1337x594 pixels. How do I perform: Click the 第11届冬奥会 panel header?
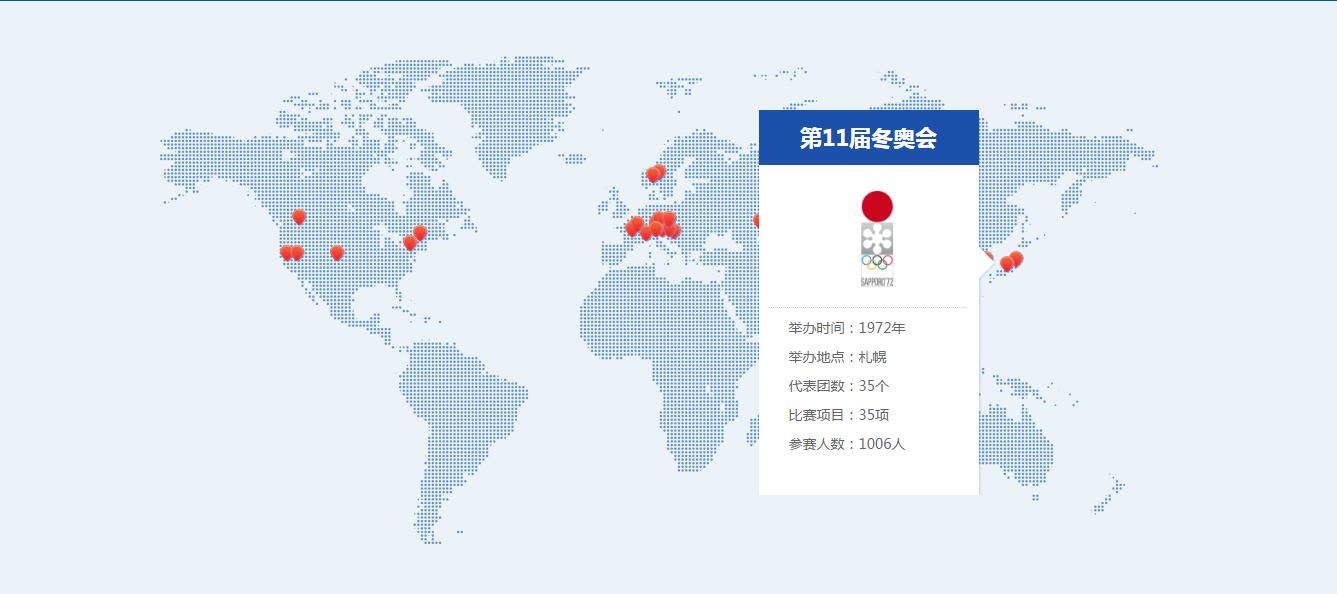pos(869,138)
